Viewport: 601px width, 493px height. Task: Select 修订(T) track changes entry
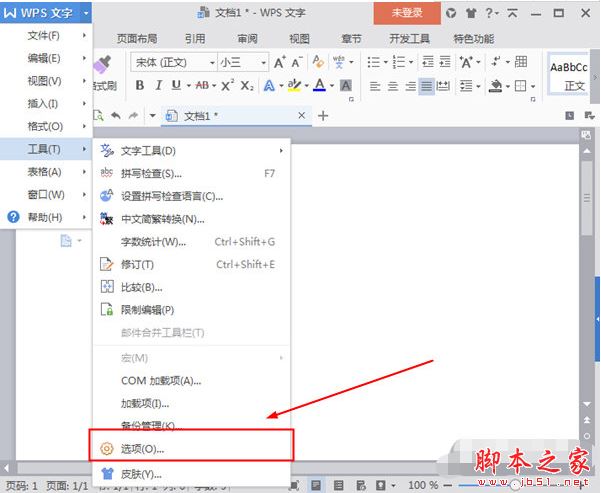pos(192,265)
